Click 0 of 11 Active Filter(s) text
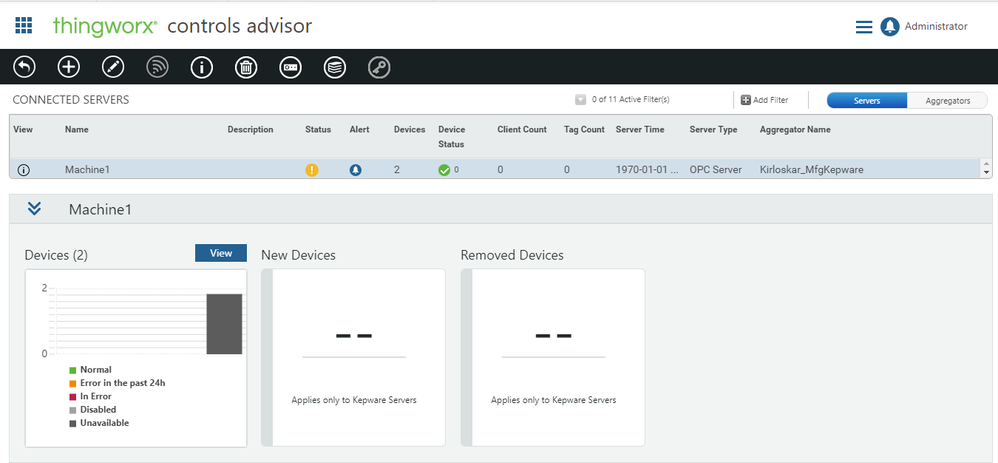Viewport: 998px width, 463px height. click(x=630, y=100)
